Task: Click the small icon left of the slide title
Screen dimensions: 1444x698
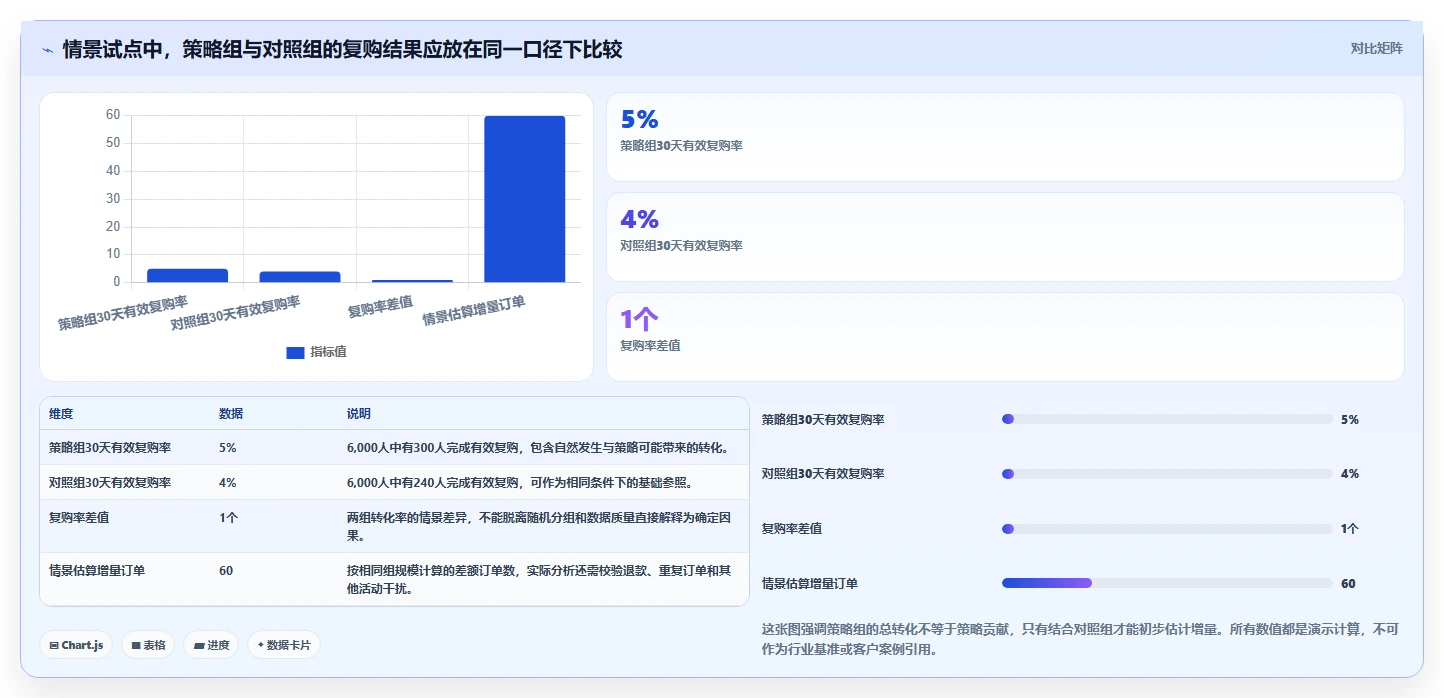Action: click(x=47, y=50)
